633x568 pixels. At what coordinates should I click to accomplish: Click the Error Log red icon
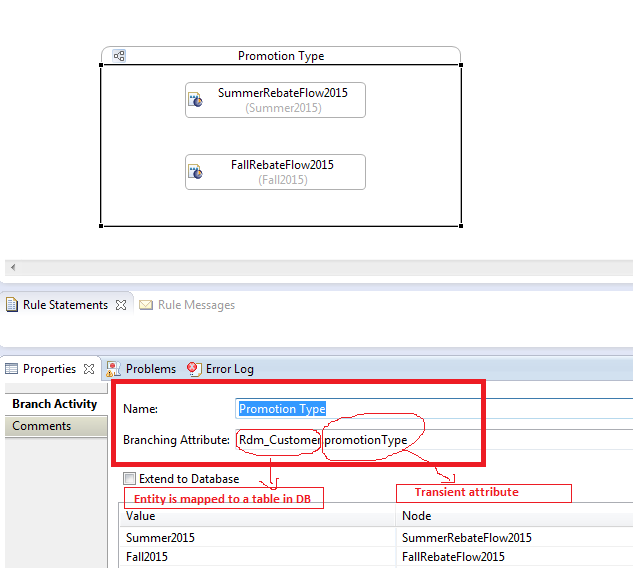click(194, 369)
